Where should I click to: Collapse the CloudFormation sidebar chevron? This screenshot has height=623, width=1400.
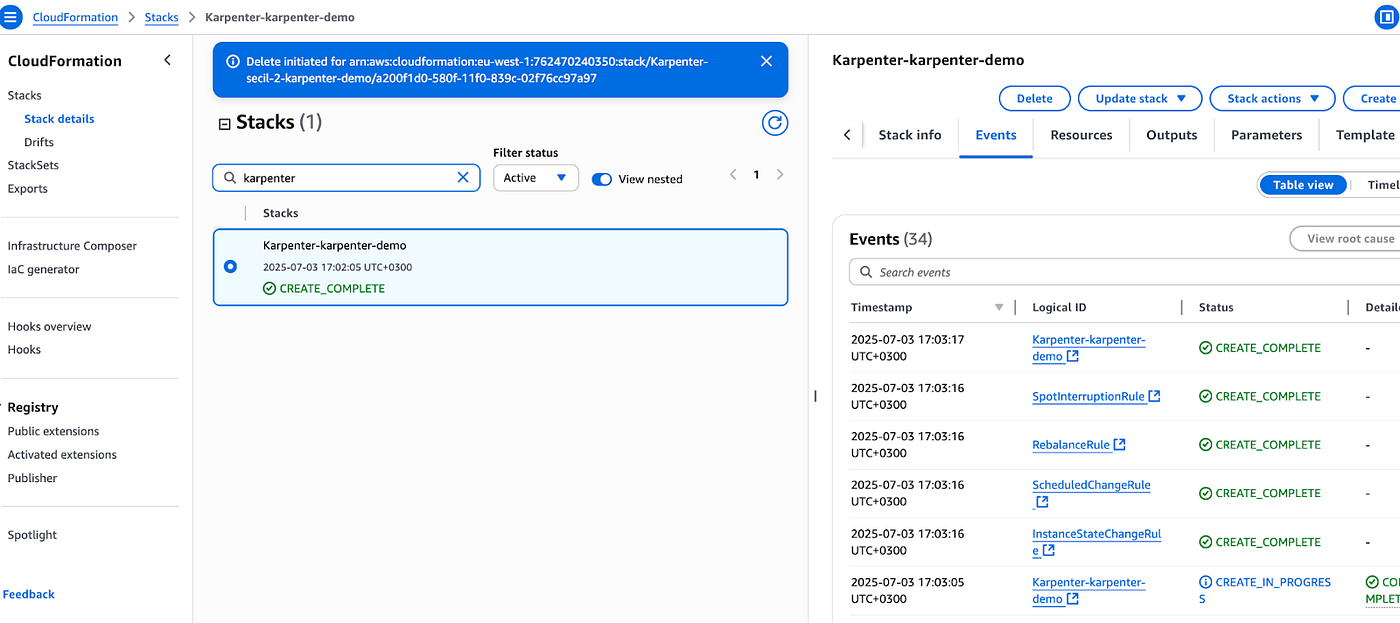(167, 60)
